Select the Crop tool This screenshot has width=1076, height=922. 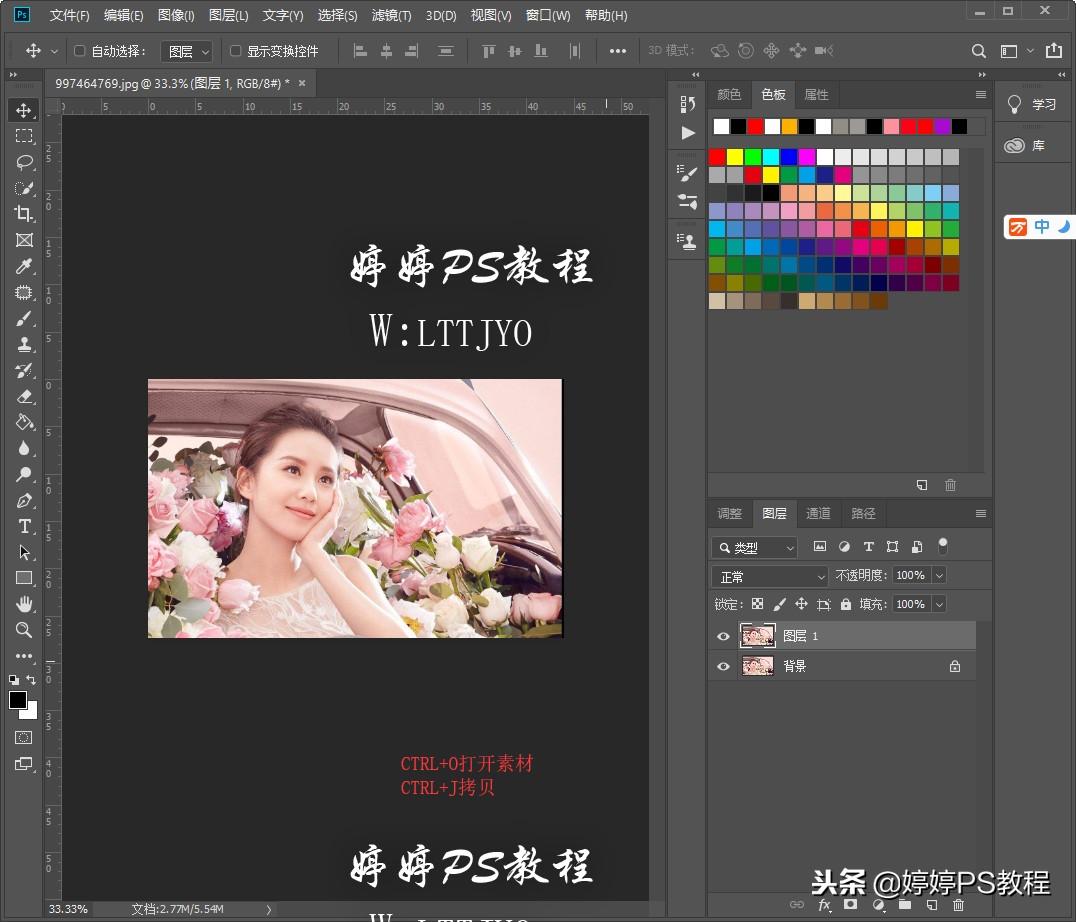(x=24, y=214)
